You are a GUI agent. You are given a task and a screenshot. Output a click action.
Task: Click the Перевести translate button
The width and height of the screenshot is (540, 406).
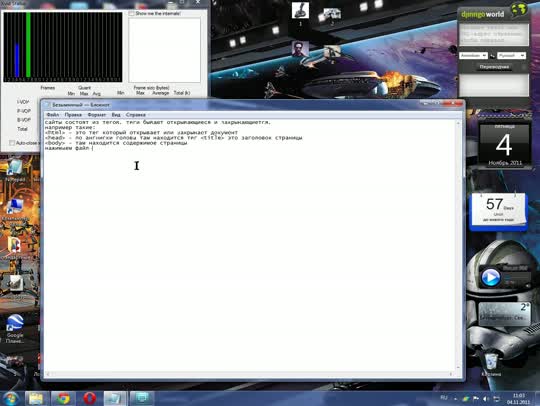494,67
